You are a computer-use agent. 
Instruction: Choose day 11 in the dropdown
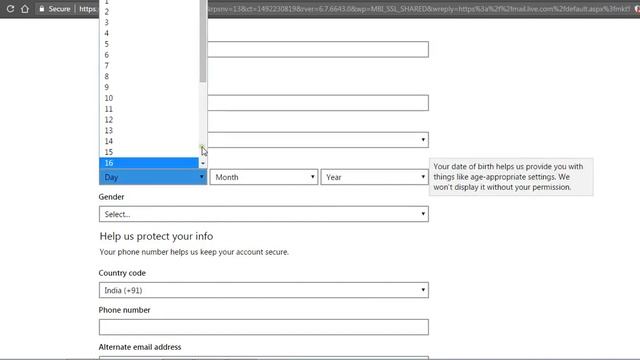(x=149, y=109)
